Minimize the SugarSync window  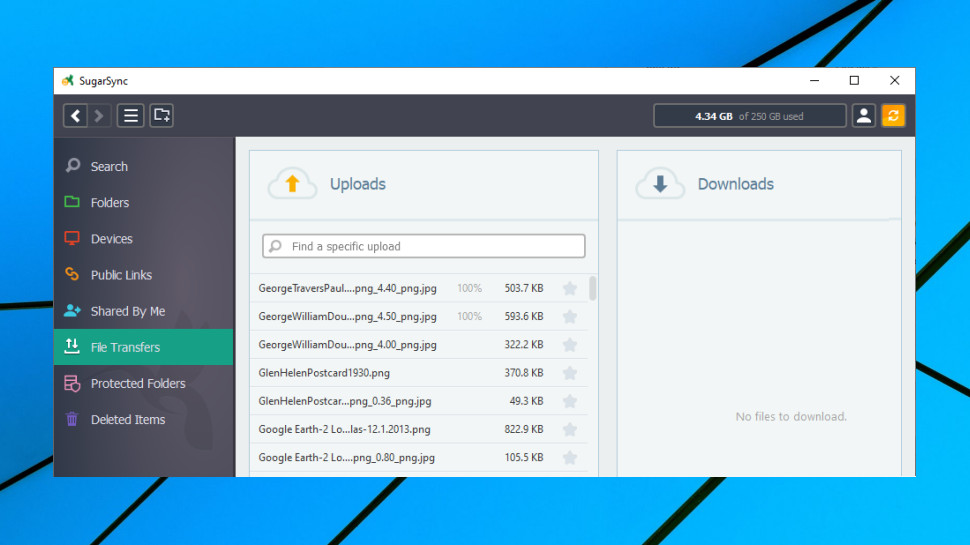[x=814, y=80]
